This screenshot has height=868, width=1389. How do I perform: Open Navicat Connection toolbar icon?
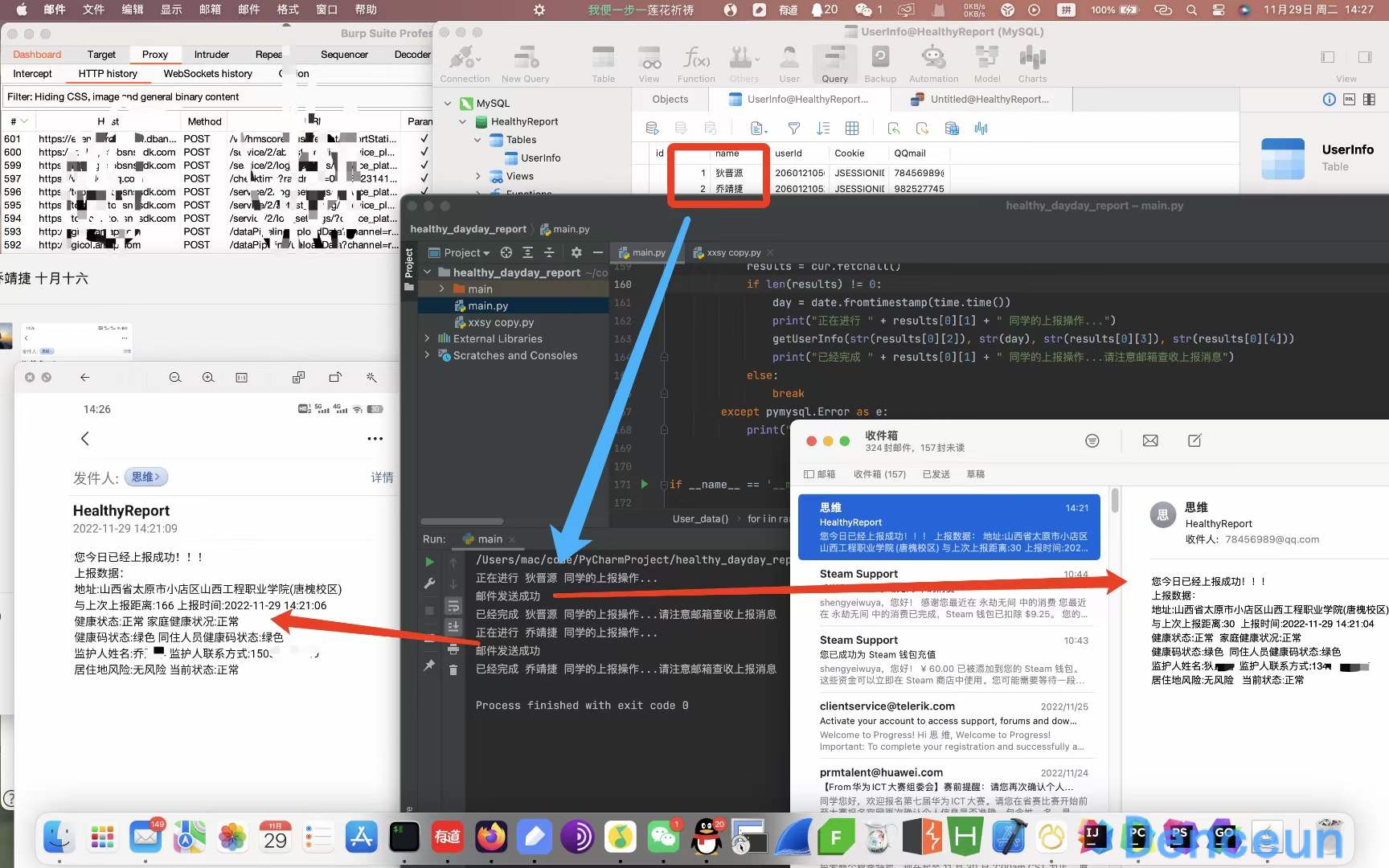(x=465, y=63)
